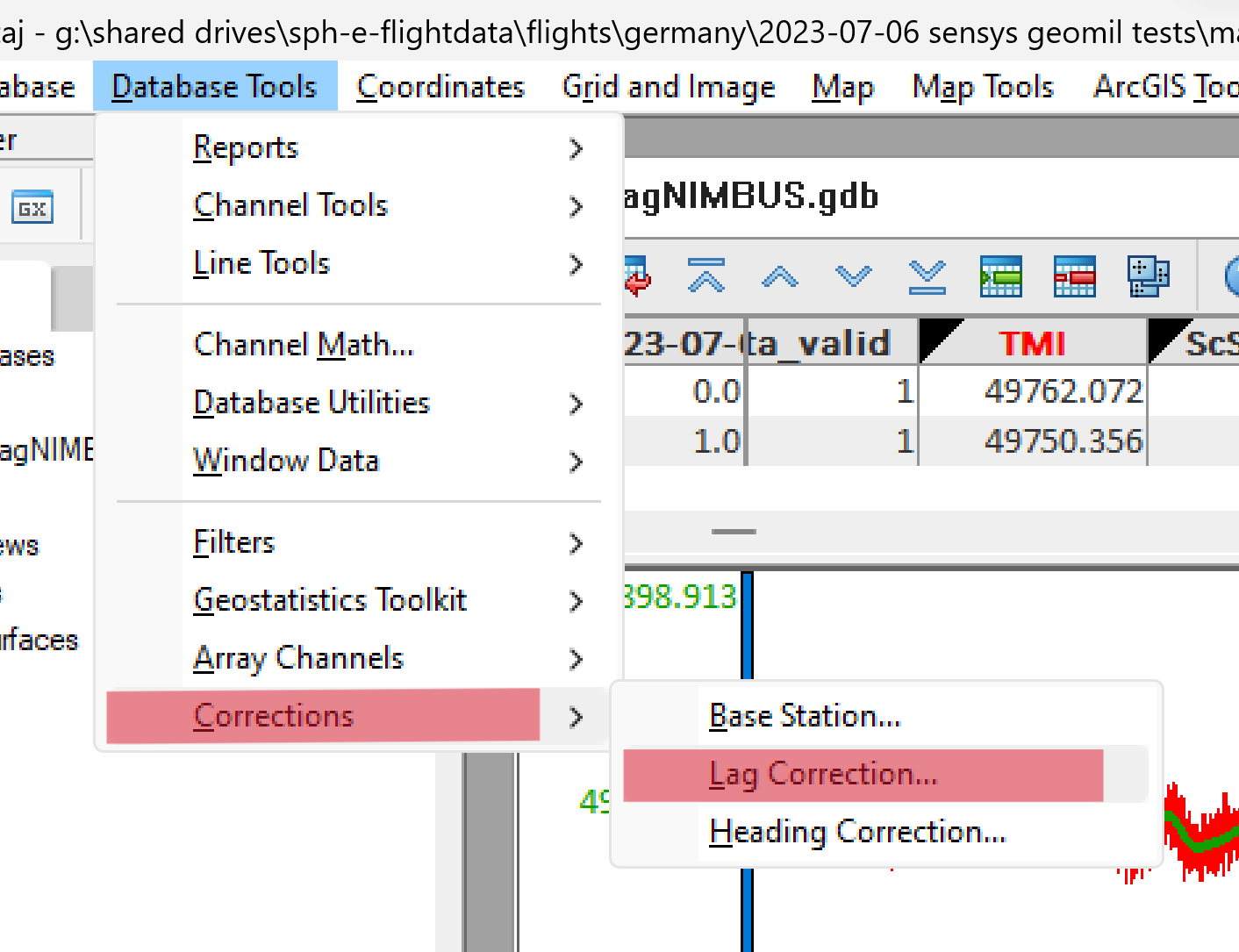This screenshot has height=952, width=1239.
Task: Expand the Array Channels submenu
Action: click(x=297, y=658)
